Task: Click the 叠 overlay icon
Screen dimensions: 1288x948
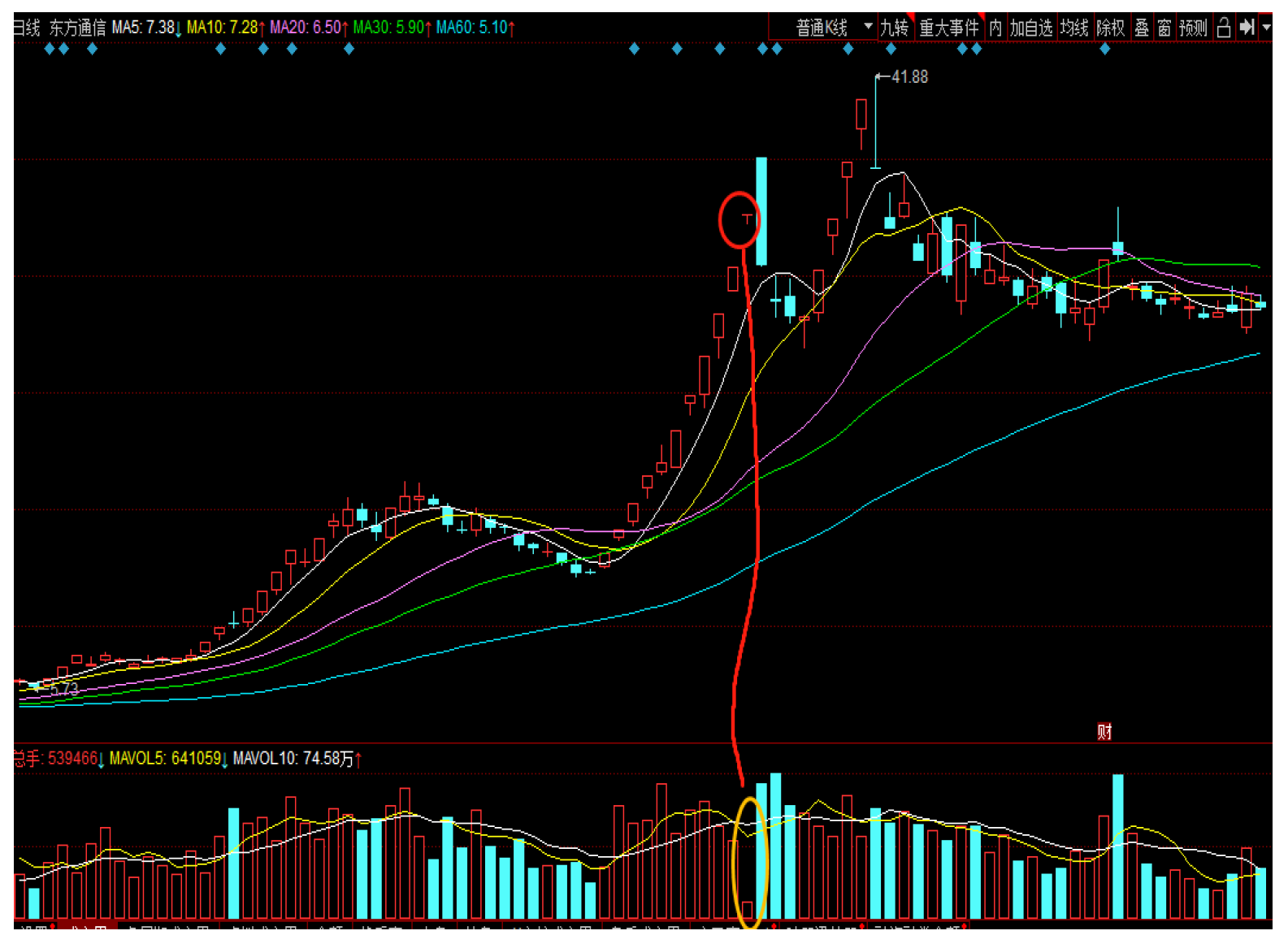Action: pos(1142,28)
